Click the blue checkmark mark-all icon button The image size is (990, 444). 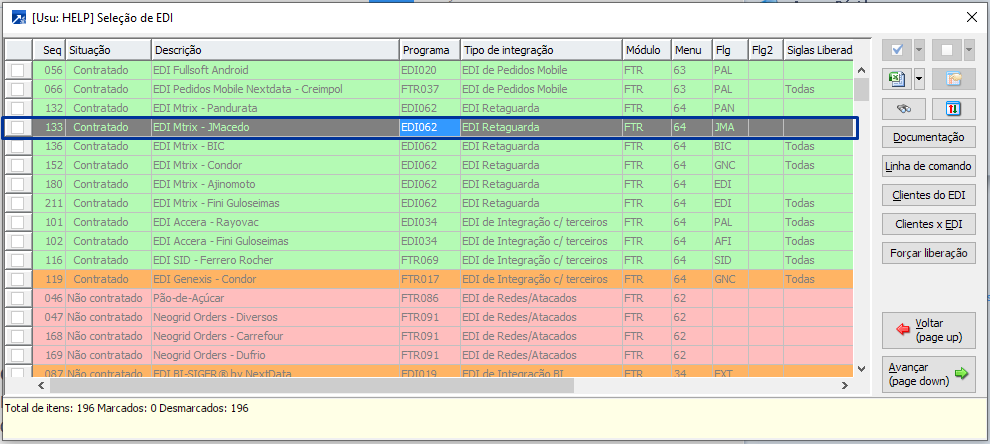point(897,50)
